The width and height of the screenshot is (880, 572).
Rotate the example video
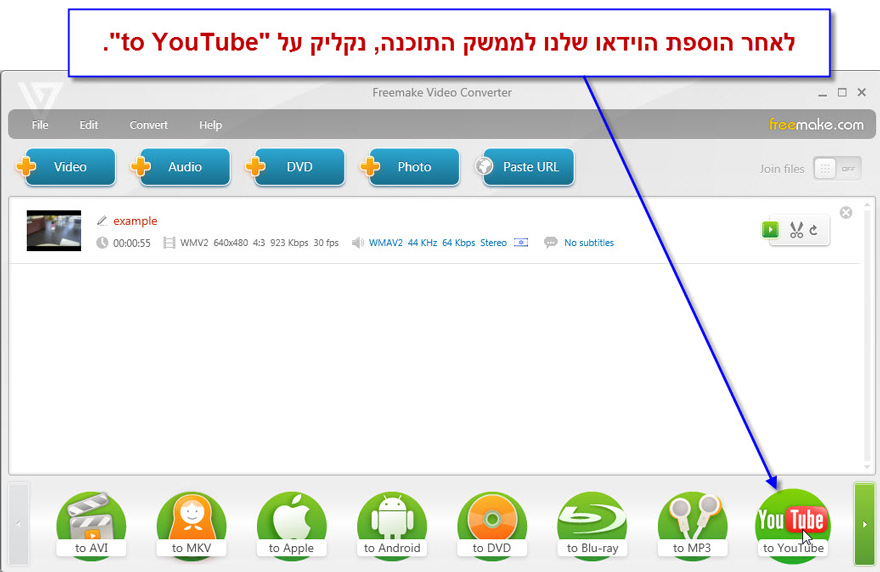[813, 230]
